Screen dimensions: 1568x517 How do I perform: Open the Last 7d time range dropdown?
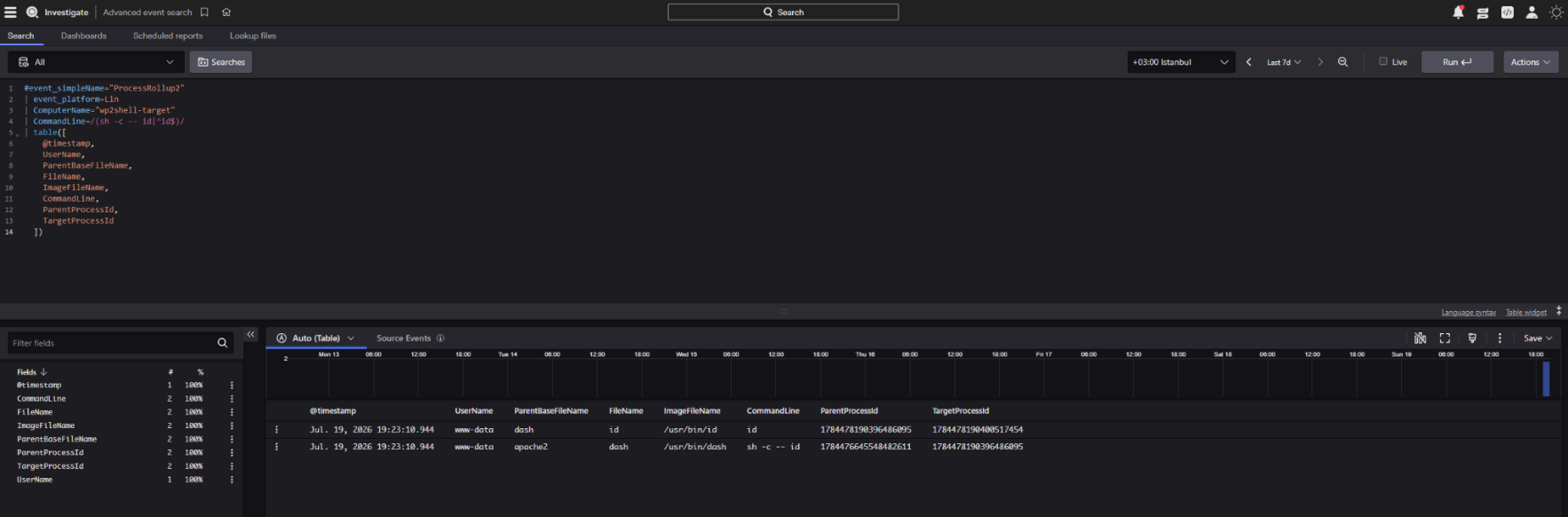[x=1283, y=62]
